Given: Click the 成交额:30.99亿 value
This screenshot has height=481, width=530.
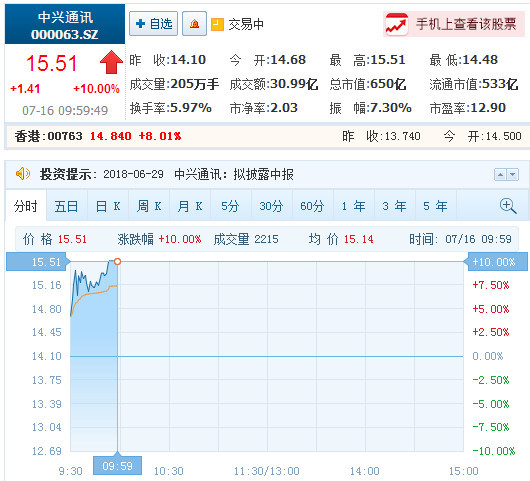Looking at the screenshot, I should (x=274, y=84).
